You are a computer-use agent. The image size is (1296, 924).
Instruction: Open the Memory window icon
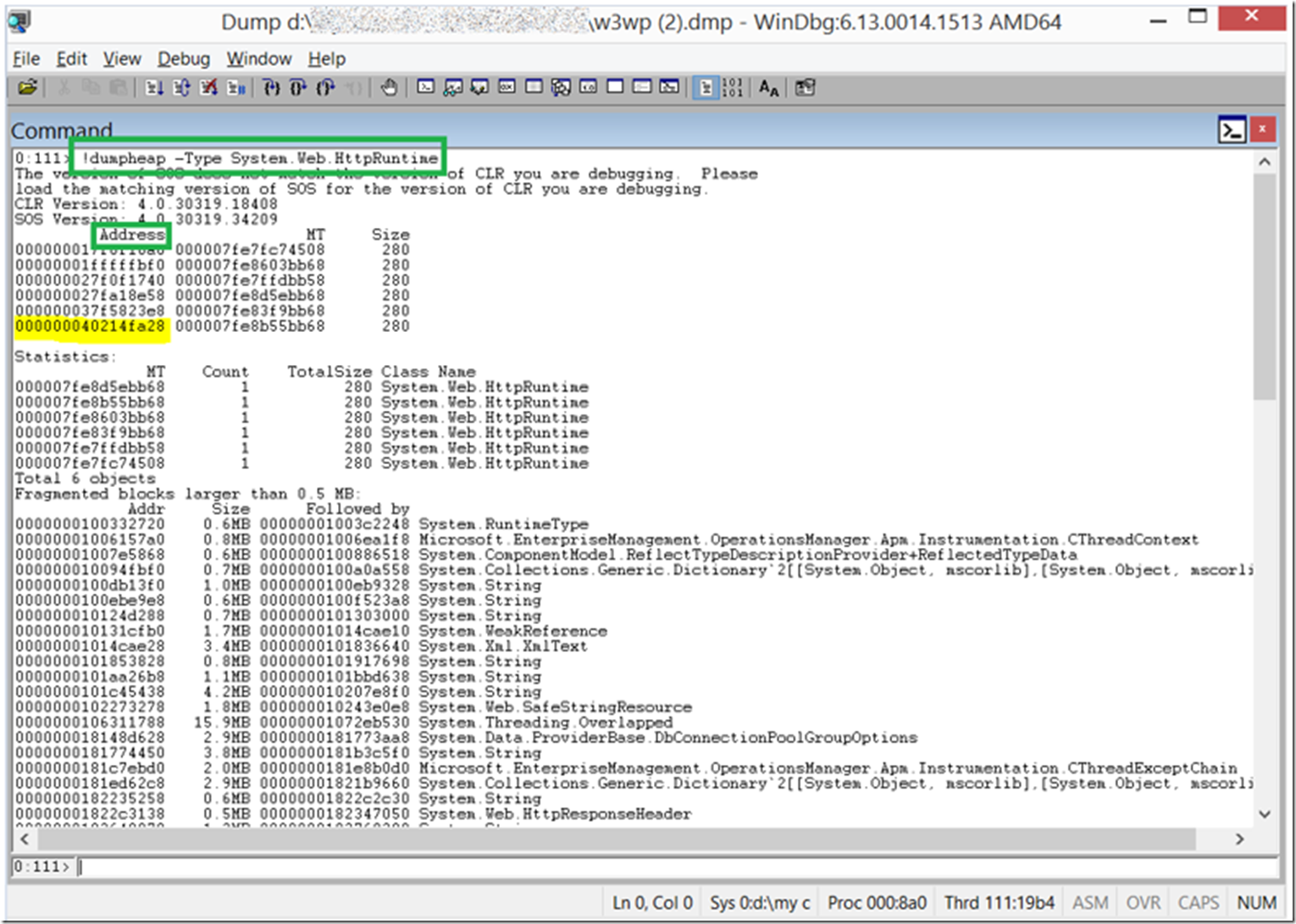534,87
